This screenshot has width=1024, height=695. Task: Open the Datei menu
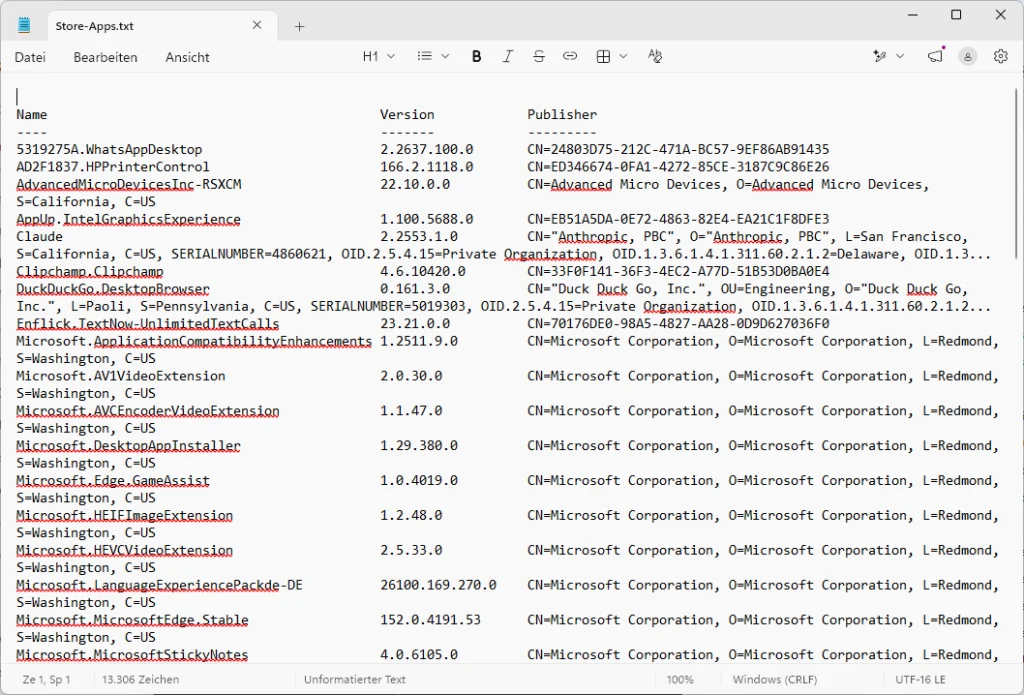pyautogui.click(x=30, y=57)
